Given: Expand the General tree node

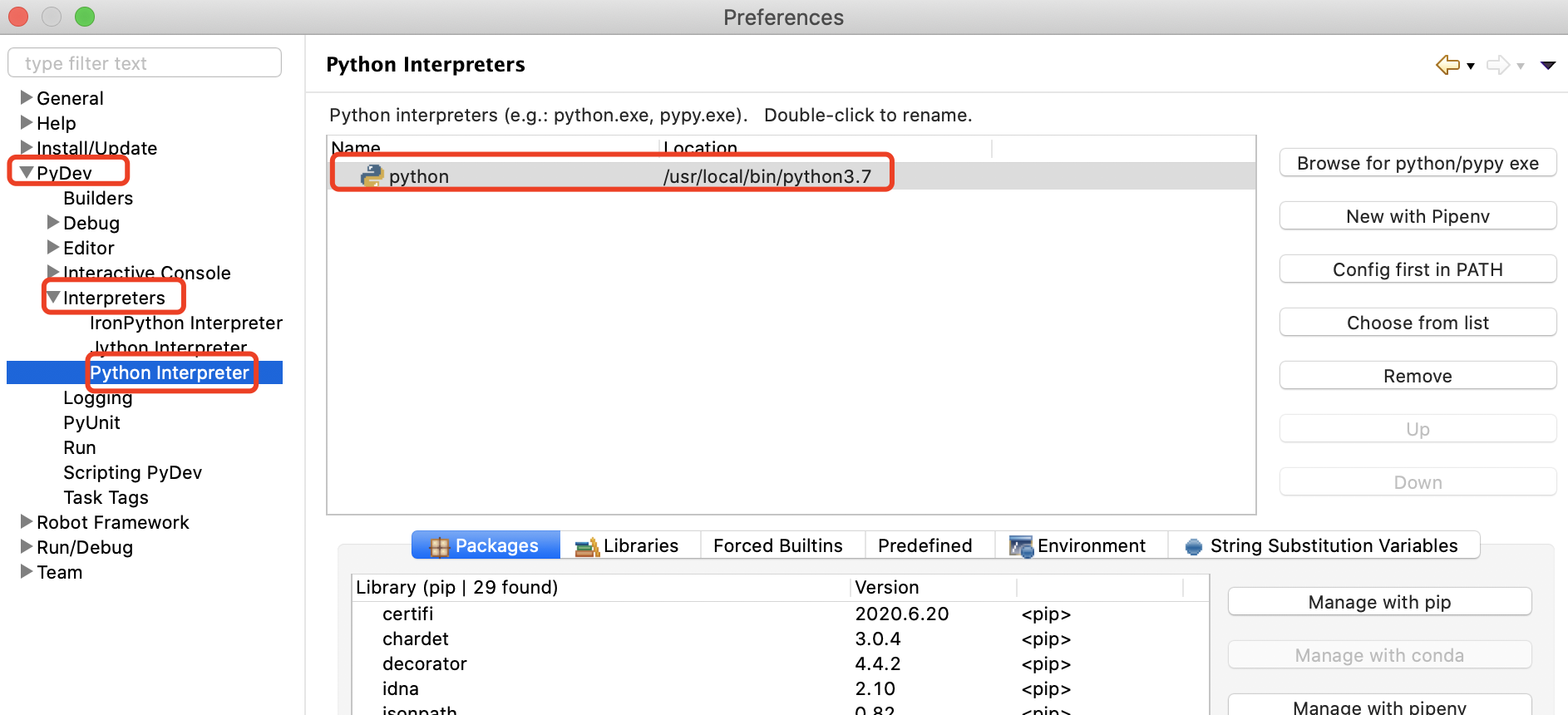Looking at the screenshot, I should (27, 97).
